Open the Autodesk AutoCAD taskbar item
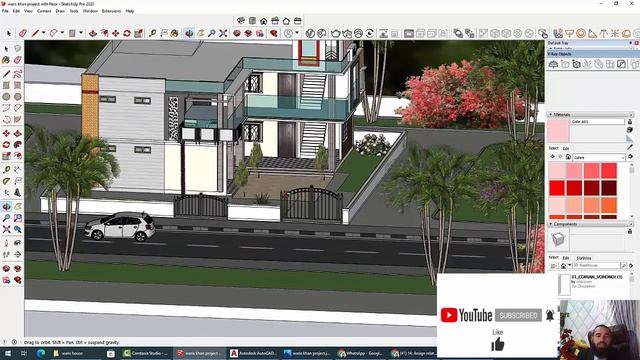 [x=253, y=353]
